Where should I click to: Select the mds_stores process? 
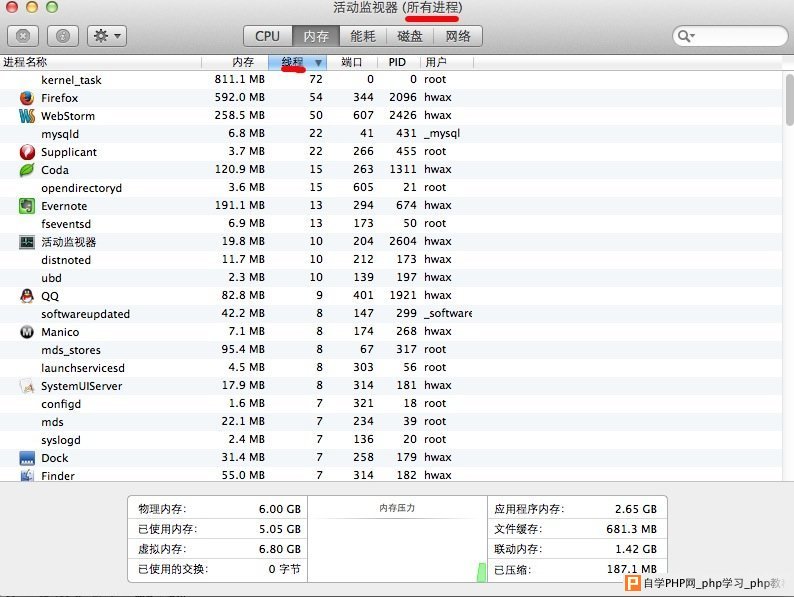(391, 350)
